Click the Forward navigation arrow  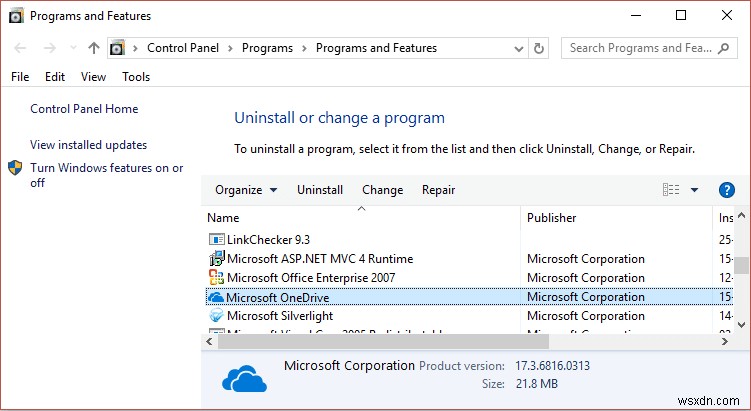coord(50,48)
